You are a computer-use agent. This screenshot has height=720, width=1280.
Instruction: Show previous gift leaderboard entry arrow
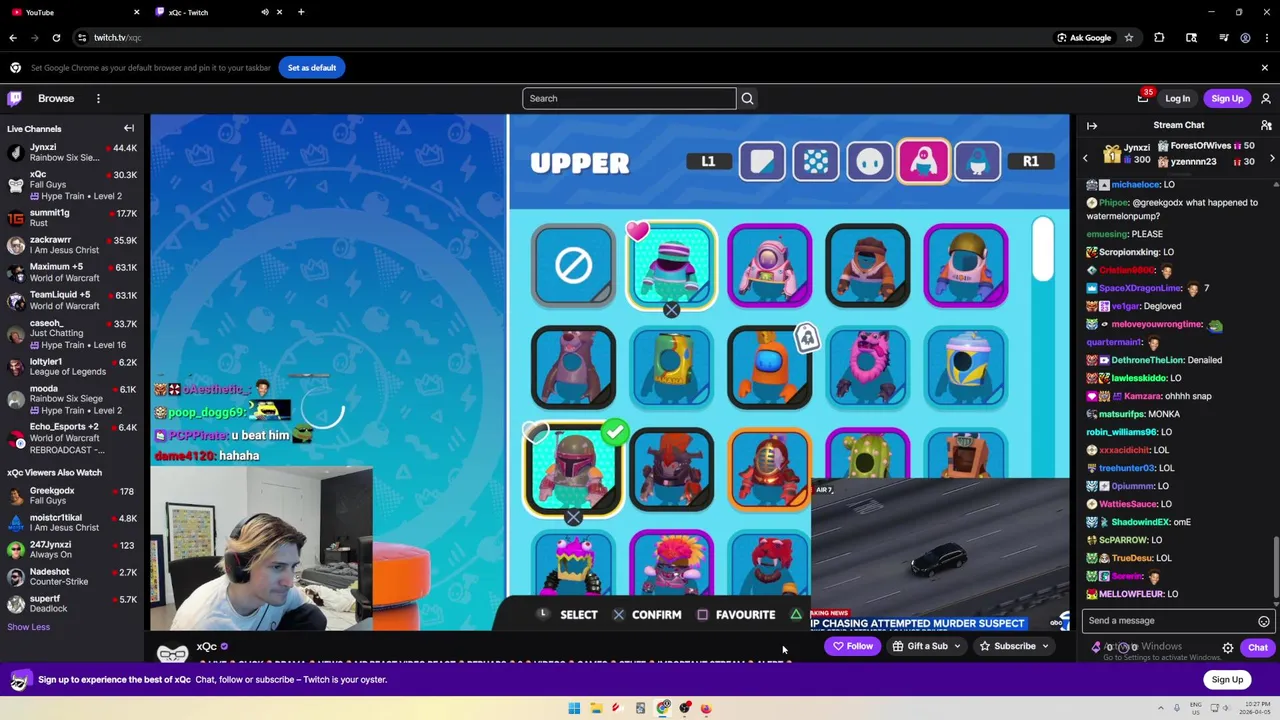click(x=1085, y=158)
